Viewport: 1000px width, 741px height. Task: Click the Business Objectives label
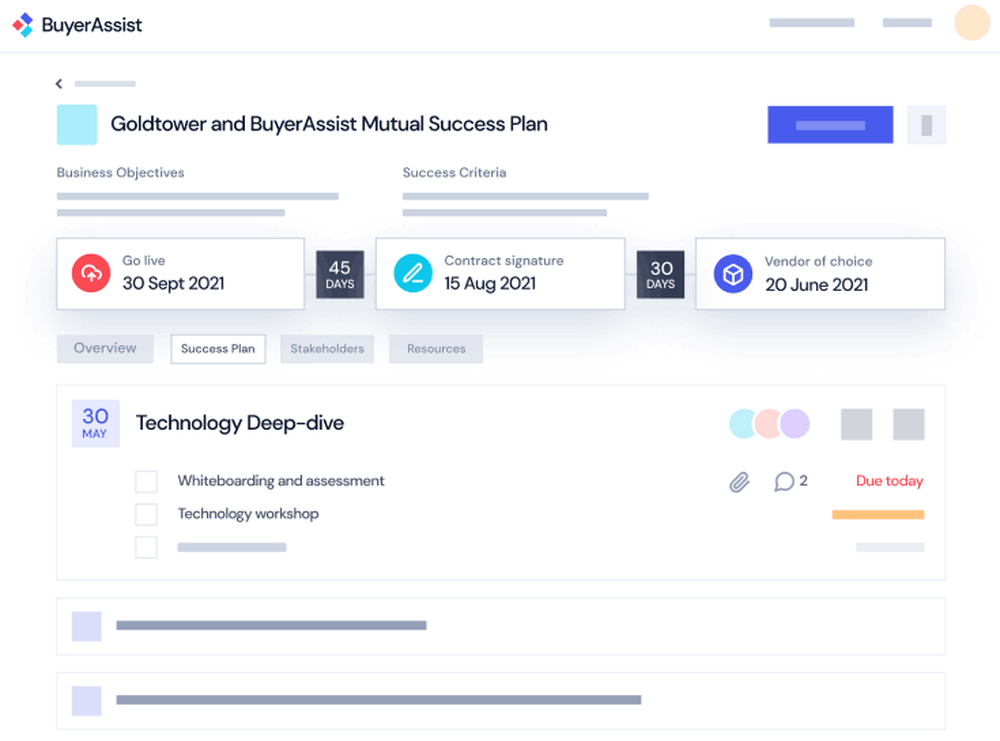121,173
